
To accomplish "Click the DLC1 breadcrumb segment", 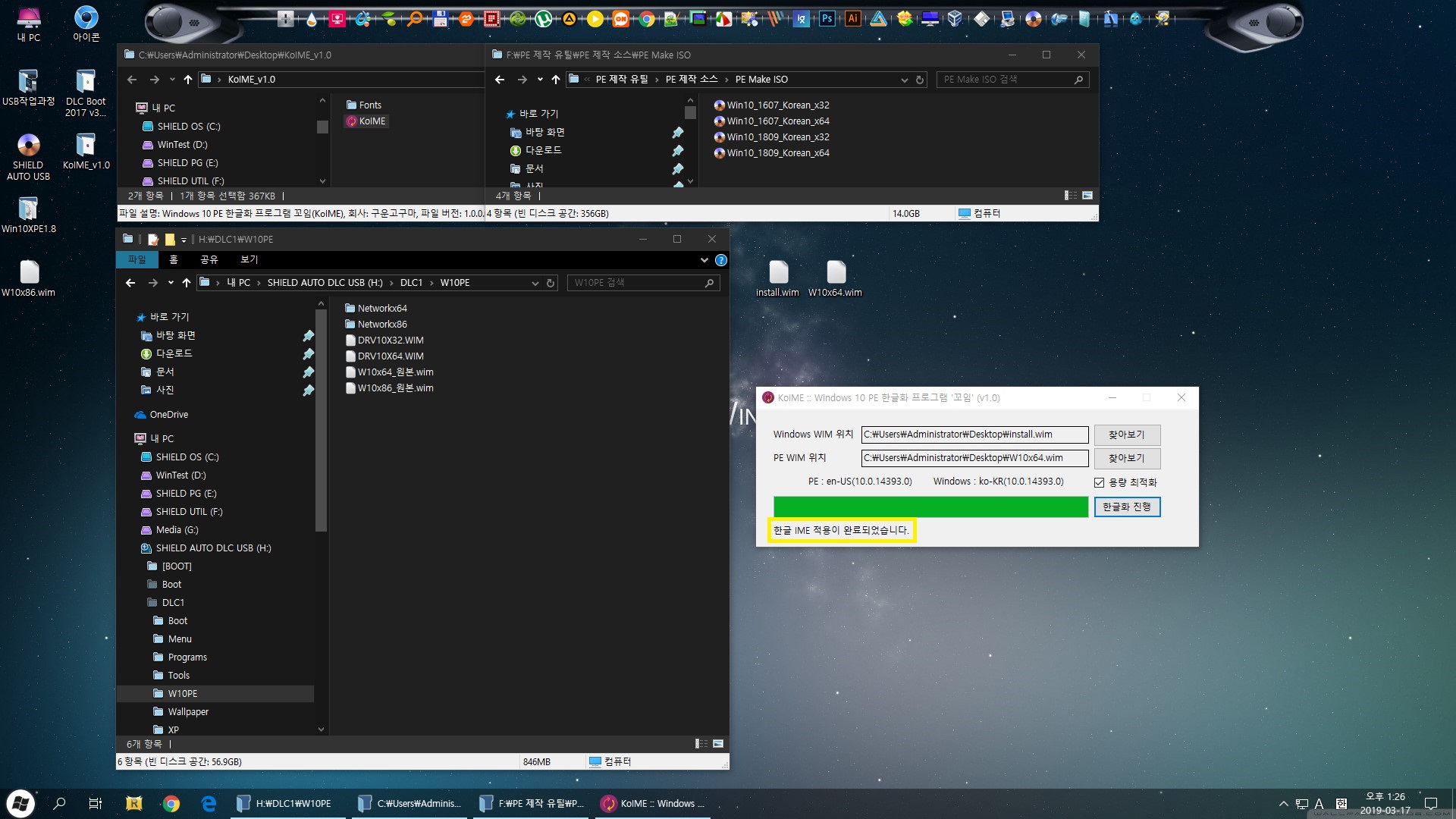I will coord(411,283).
